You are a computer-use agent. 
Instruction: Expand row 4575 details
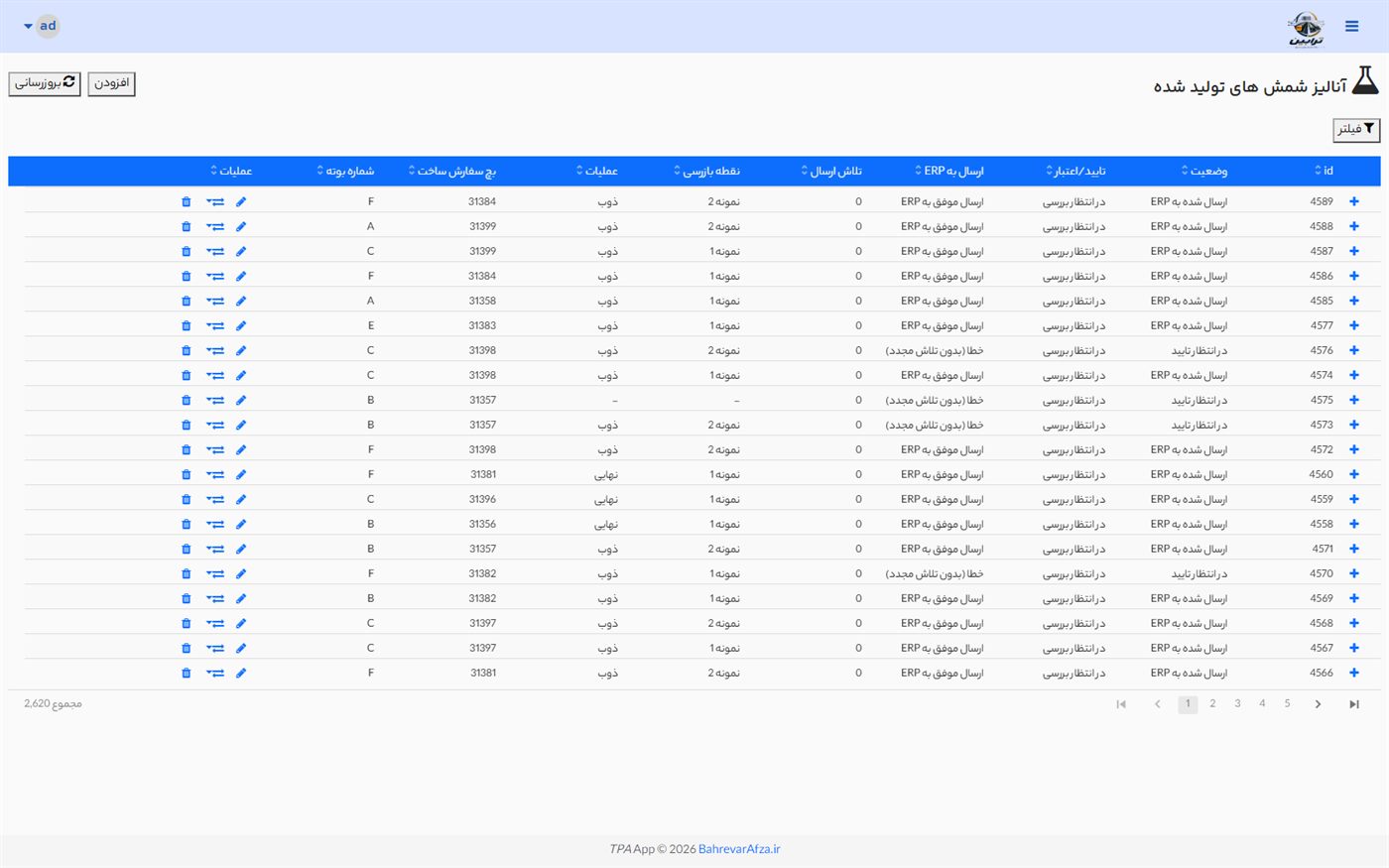click(1354, 400)
